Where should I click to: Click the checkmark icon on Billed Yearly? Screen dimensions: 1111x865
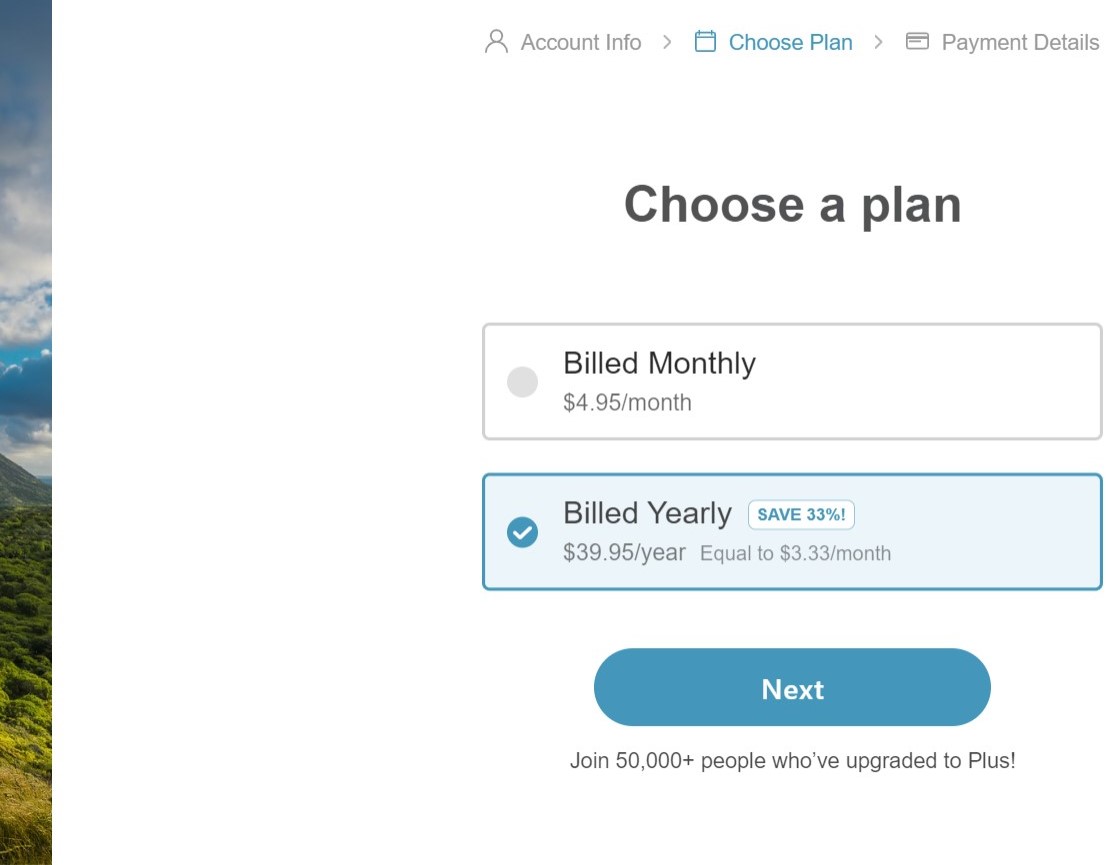pos(522,532)
